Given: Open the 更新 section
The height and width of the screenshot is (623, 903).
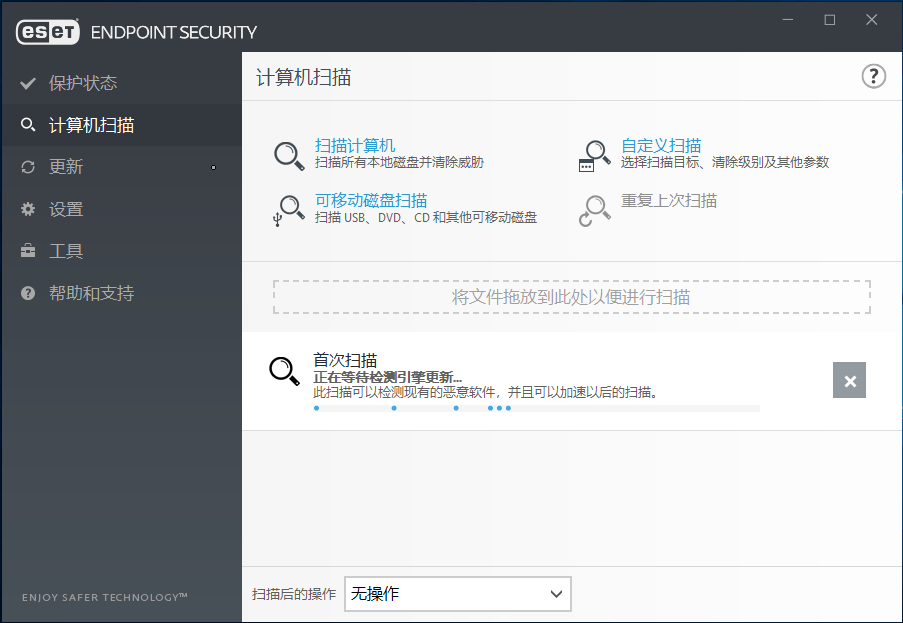Looking at the screenshot, I should click(x=60, y=166).
